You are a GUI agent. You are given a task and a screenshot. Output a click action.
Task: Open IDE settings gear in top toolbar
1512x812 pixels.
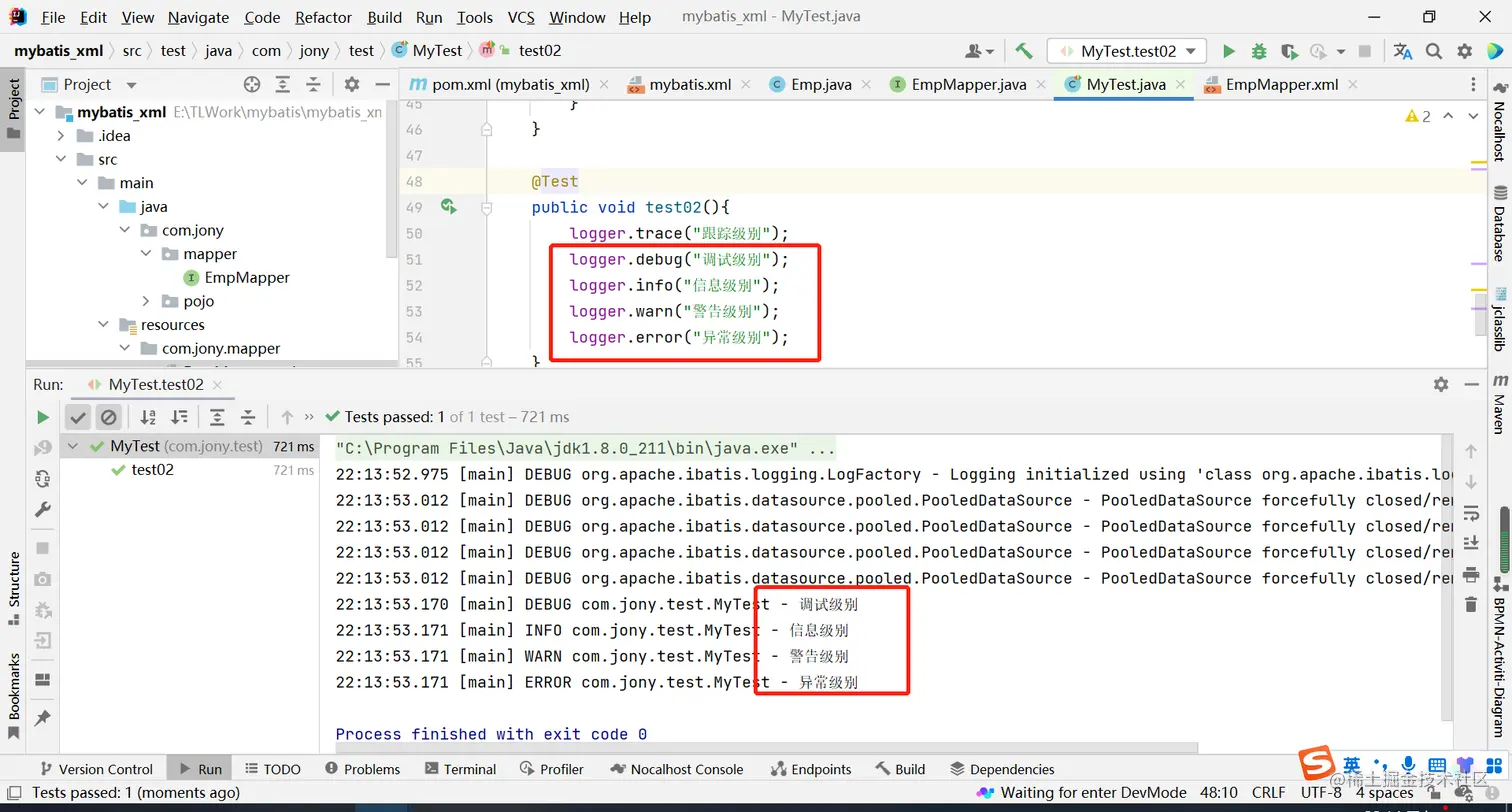coord(1464,51)
